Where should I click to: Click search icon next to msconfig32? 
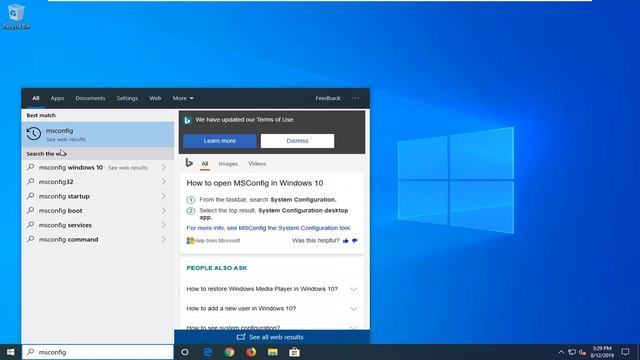(31, 182)
